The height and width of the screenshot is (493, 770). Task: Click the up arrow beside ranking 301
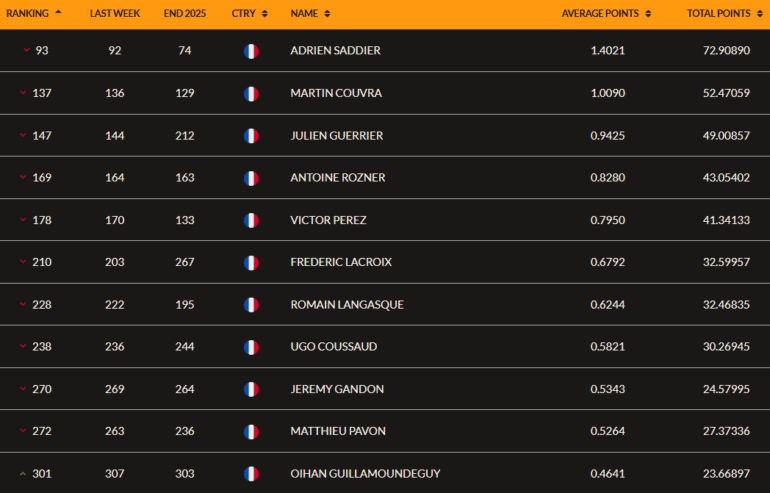coord(23,474)
